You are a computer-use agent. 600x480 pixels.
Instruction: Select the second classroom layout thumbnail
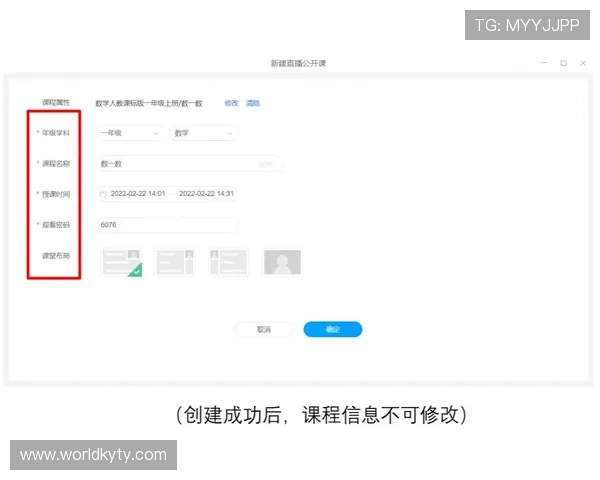(175, 262)
